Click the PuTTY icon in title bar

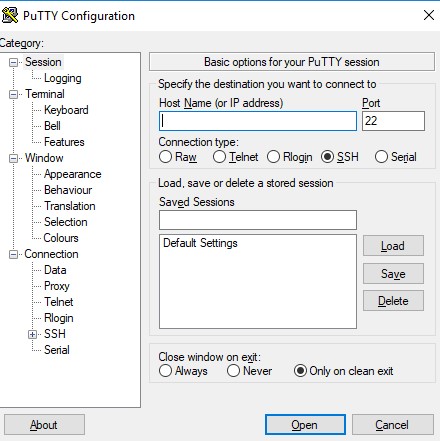9,16
